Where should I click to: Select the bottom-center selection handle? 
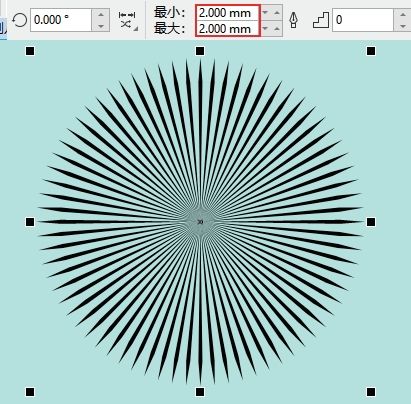tap(200, 392)
